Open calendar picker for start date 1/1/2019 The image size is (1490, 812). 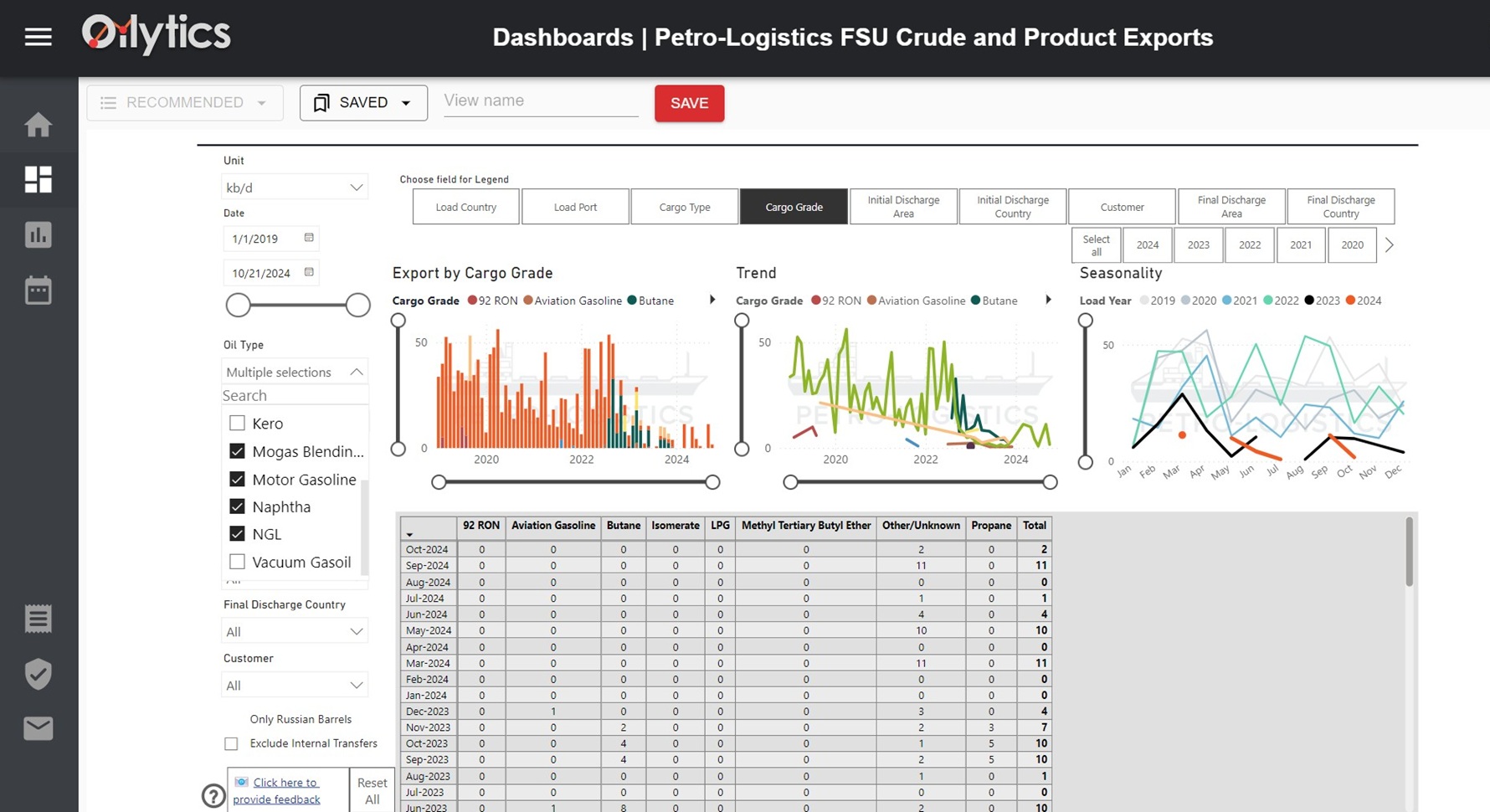click(309, 238)
